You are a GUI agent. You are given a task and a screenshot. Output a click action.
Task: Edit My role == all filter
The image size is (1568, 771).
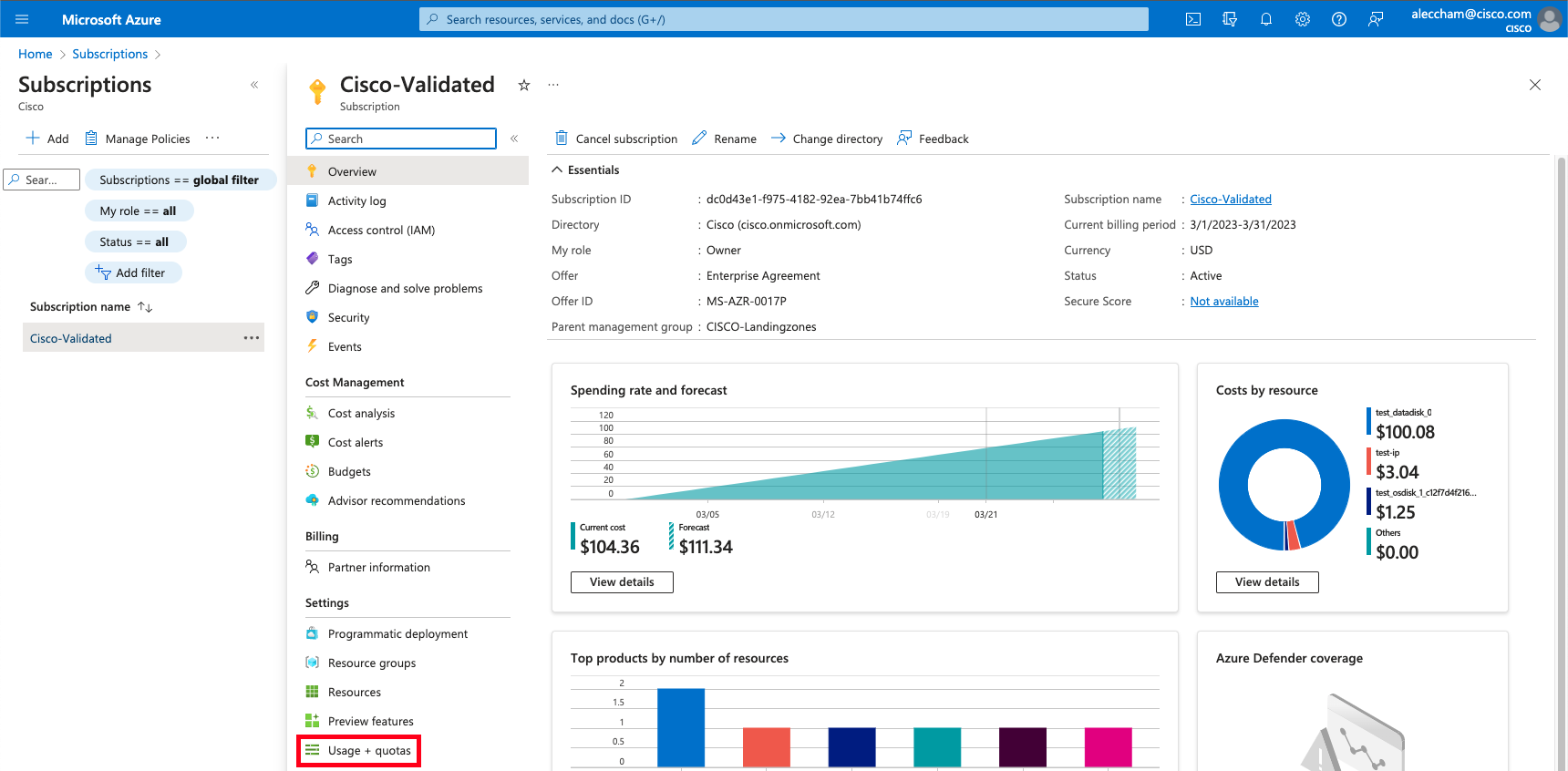139,211
